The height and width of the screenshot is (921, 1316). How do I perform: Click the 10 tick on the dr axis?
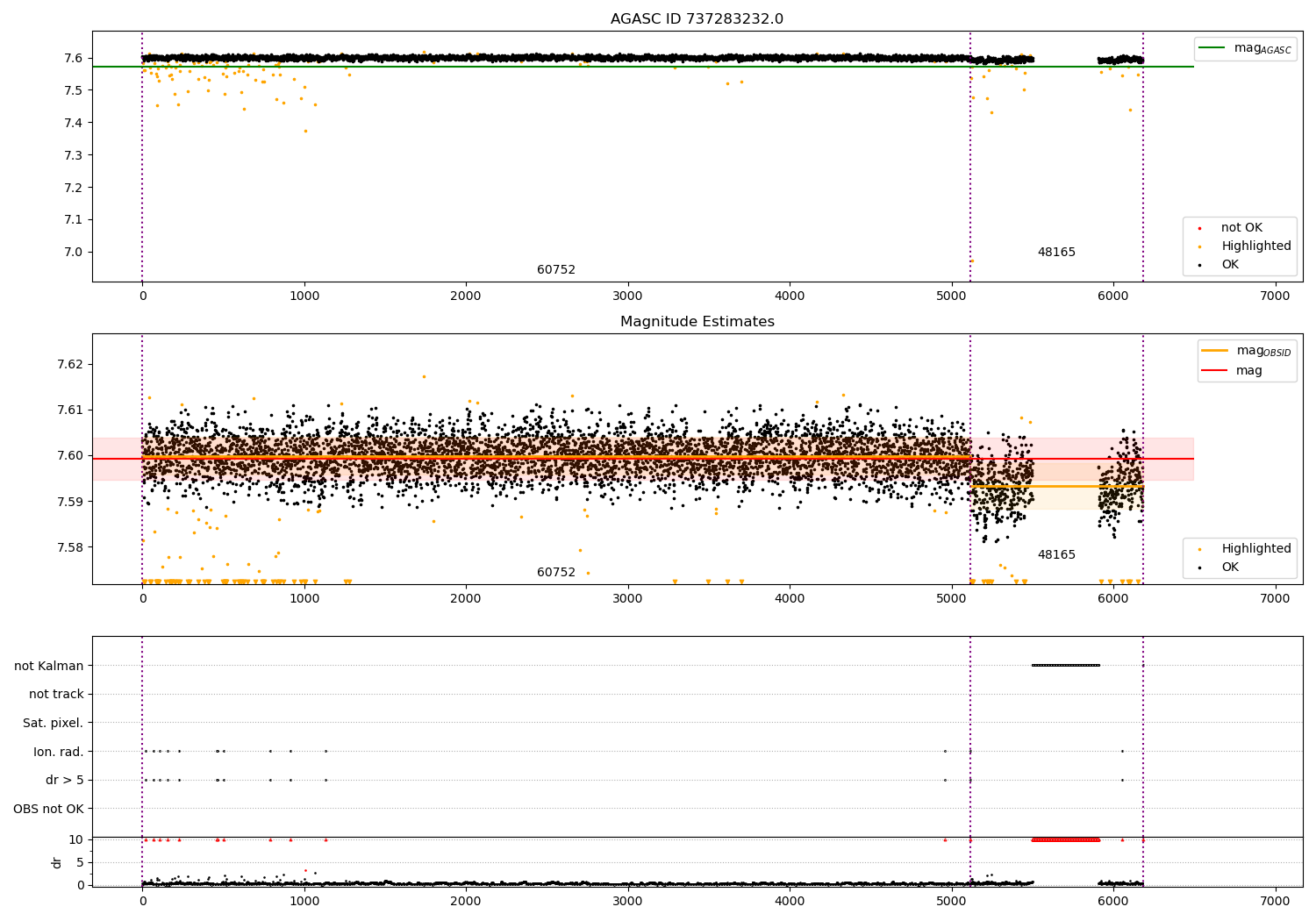point(76,839)
